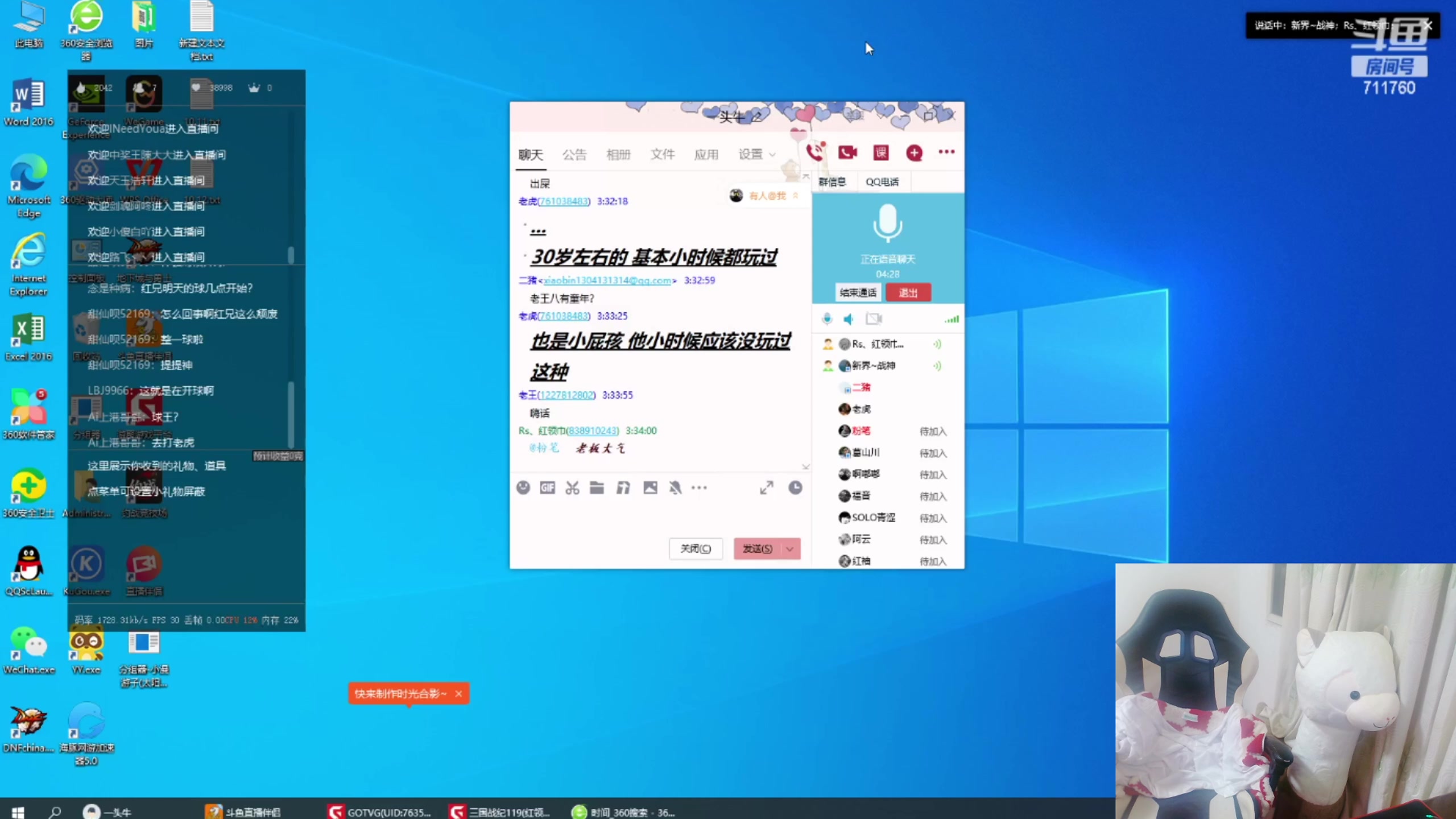Switch to the 公告 tab
The width and height of the screenshot is (1456, 819).
574,154
